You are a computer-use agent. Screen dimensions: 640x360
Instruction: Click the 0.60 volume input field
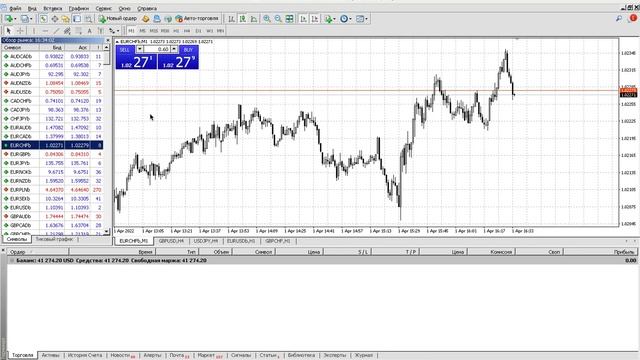[x=157, y=49]
